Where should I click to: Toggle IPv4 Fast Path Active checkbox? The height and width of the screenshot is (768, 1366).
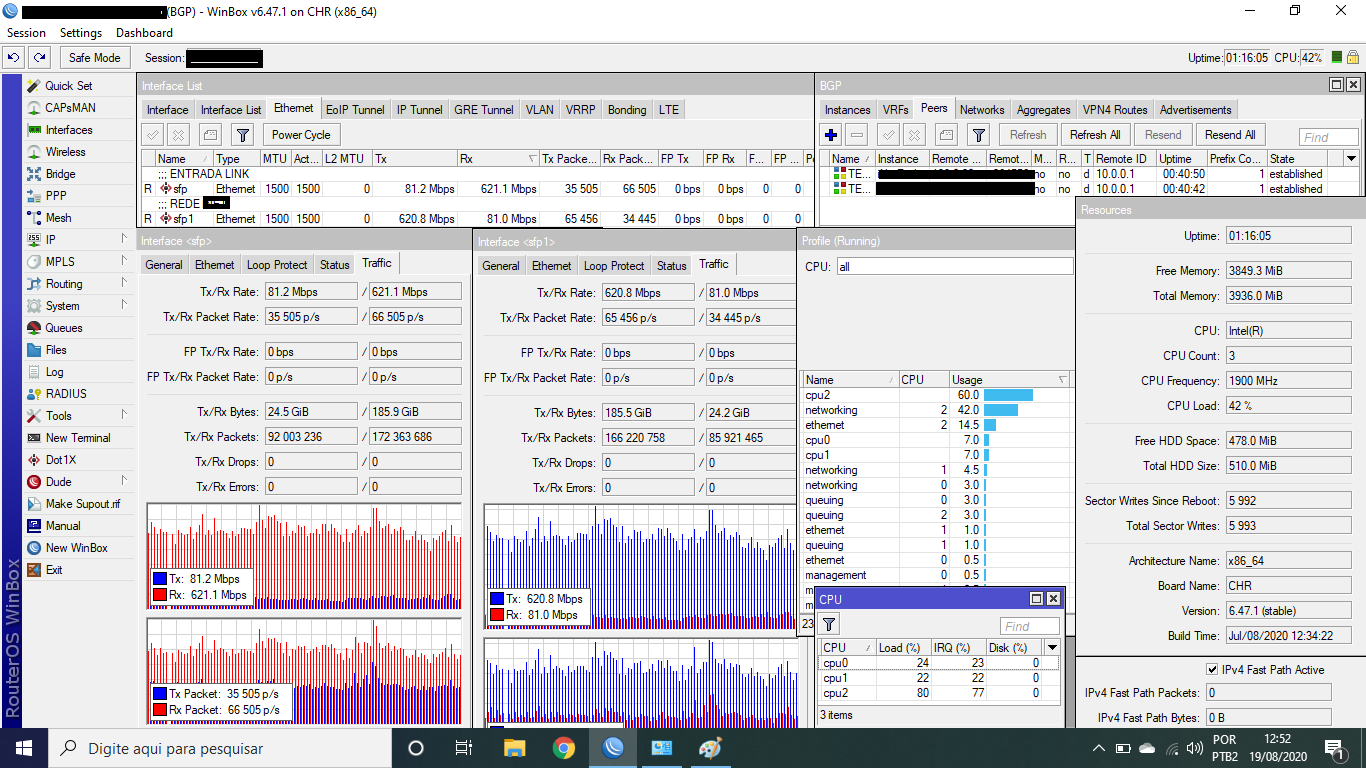click(x=1212, y=669)
